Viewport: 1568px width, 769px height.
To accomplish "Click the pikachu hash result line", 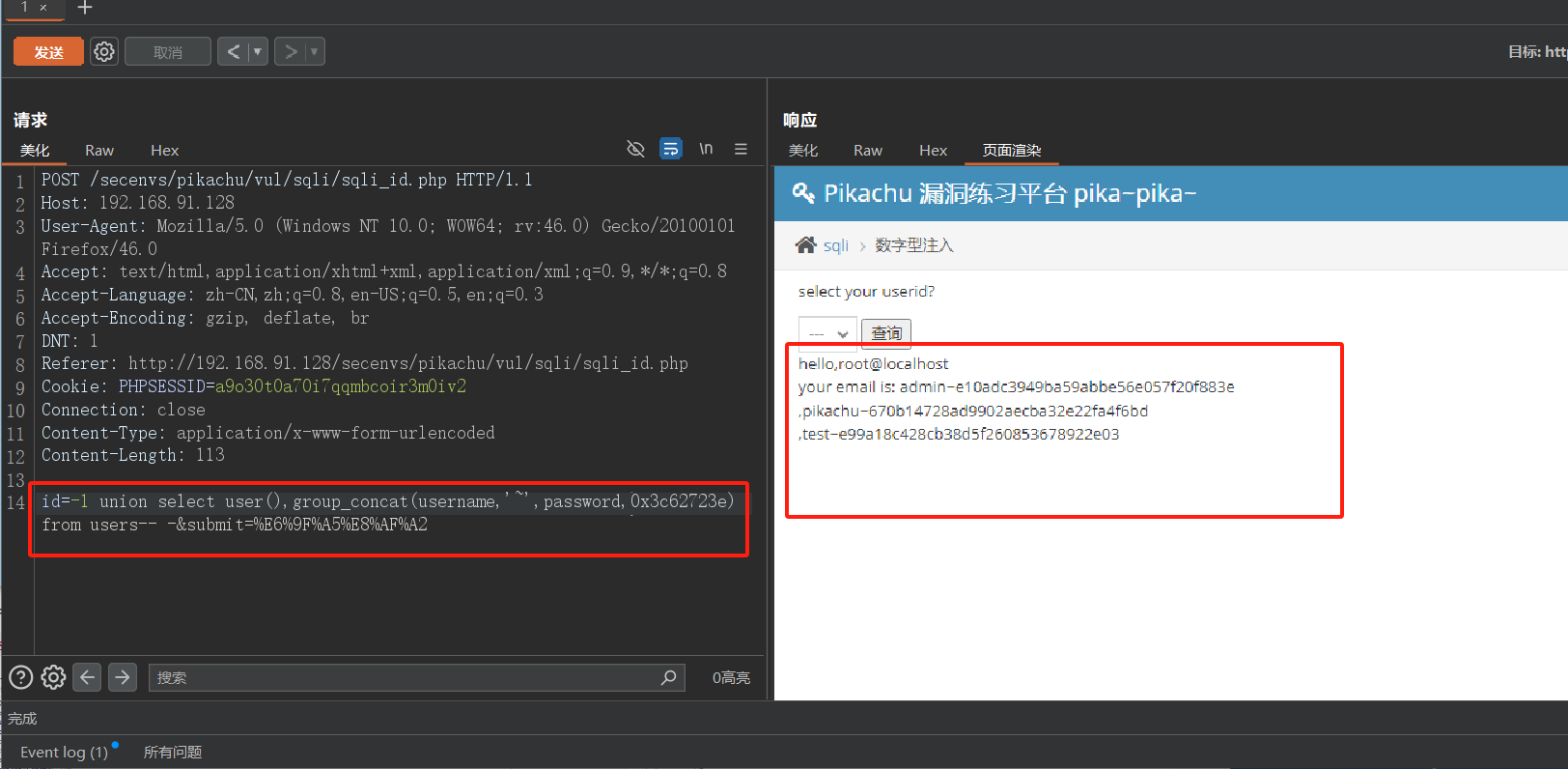I will [973, 411].
